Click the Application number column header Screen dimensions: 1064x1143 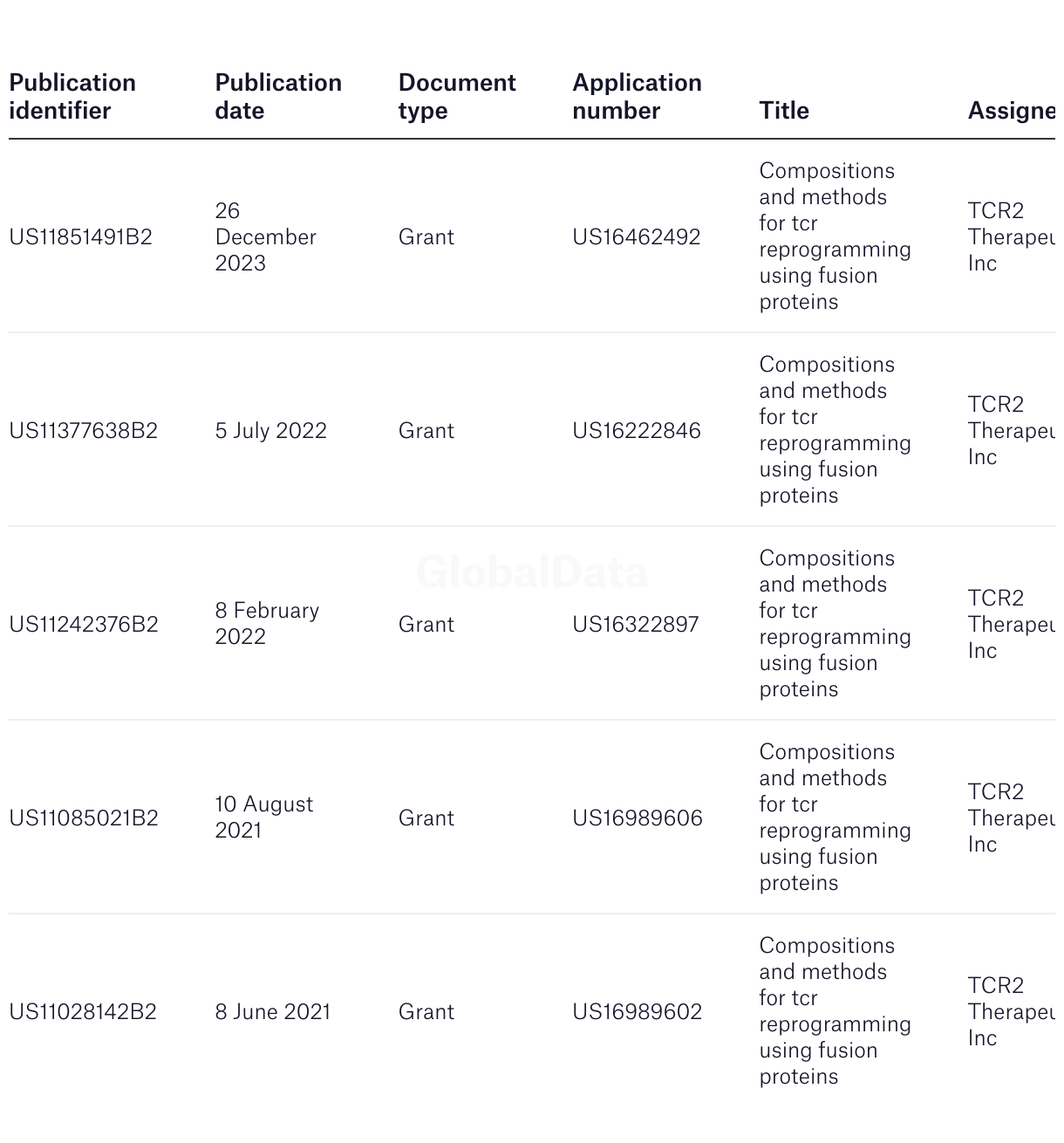click(637, 97)
